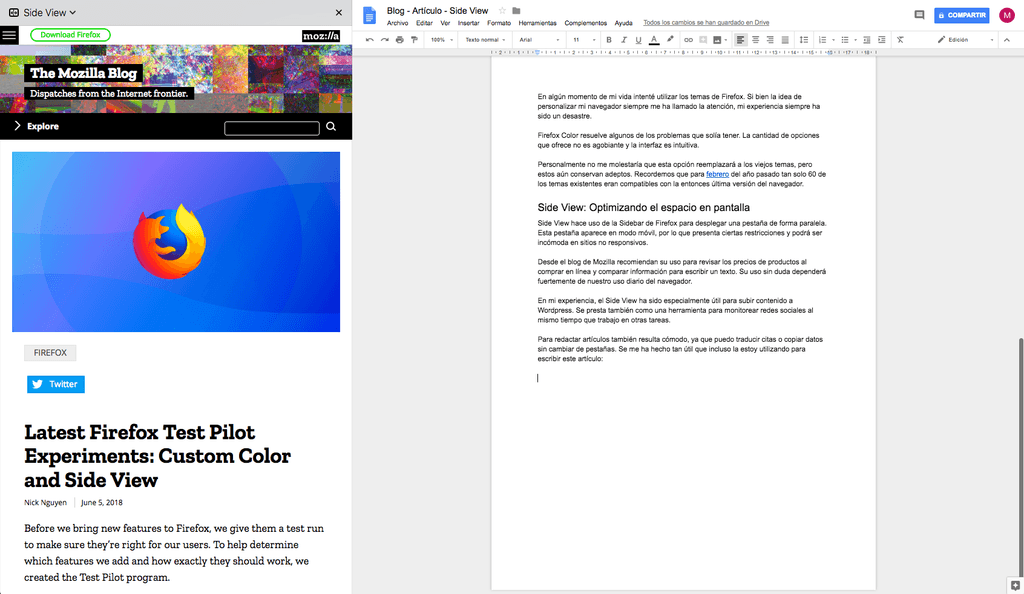Click the magnifier search icon in blog
This screenshot has height=594, width=1024.
tap(331, 127)
